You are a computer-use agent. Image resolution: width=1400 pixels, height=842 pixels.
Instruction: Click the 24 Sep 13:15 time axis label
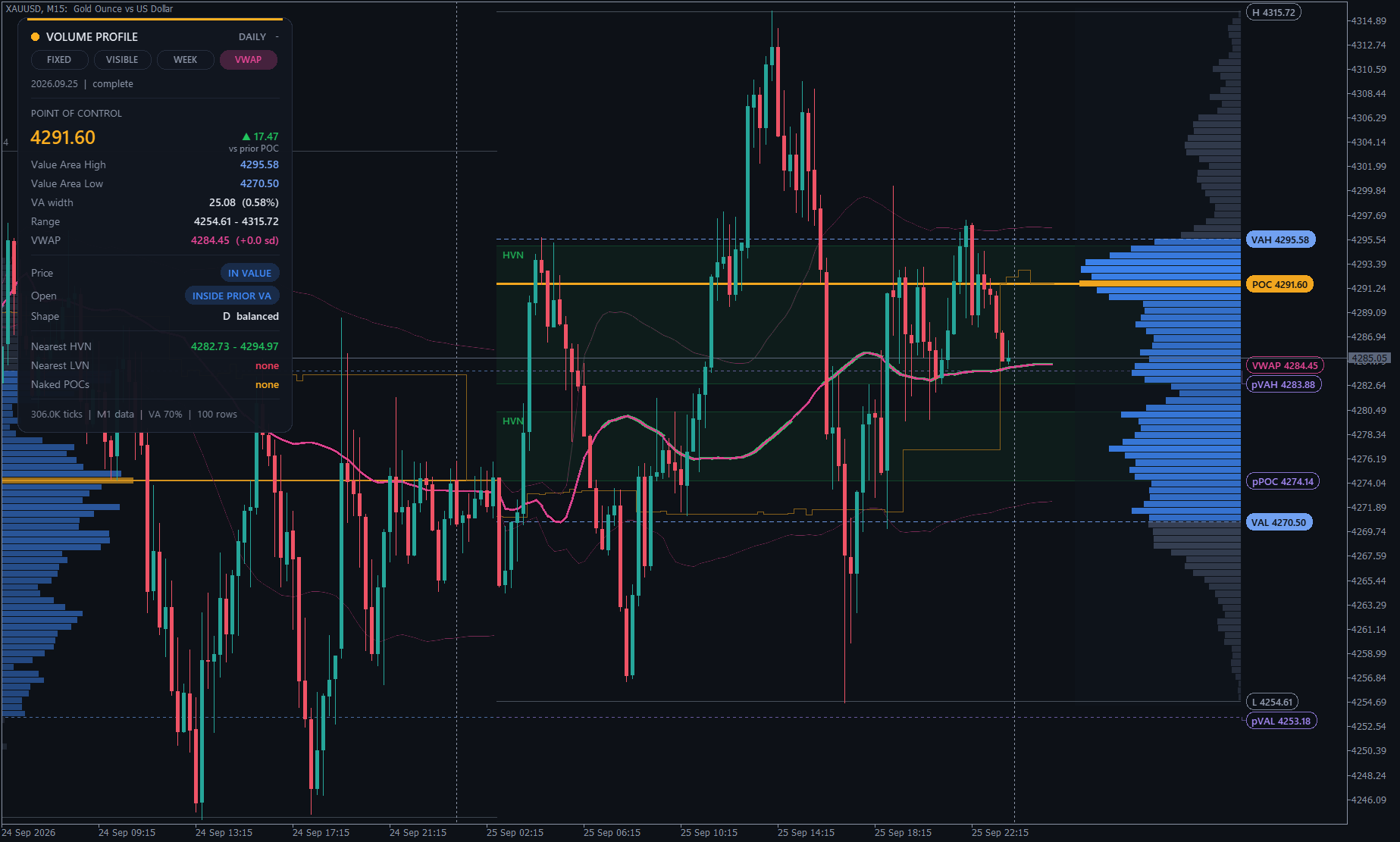(224, 832)
